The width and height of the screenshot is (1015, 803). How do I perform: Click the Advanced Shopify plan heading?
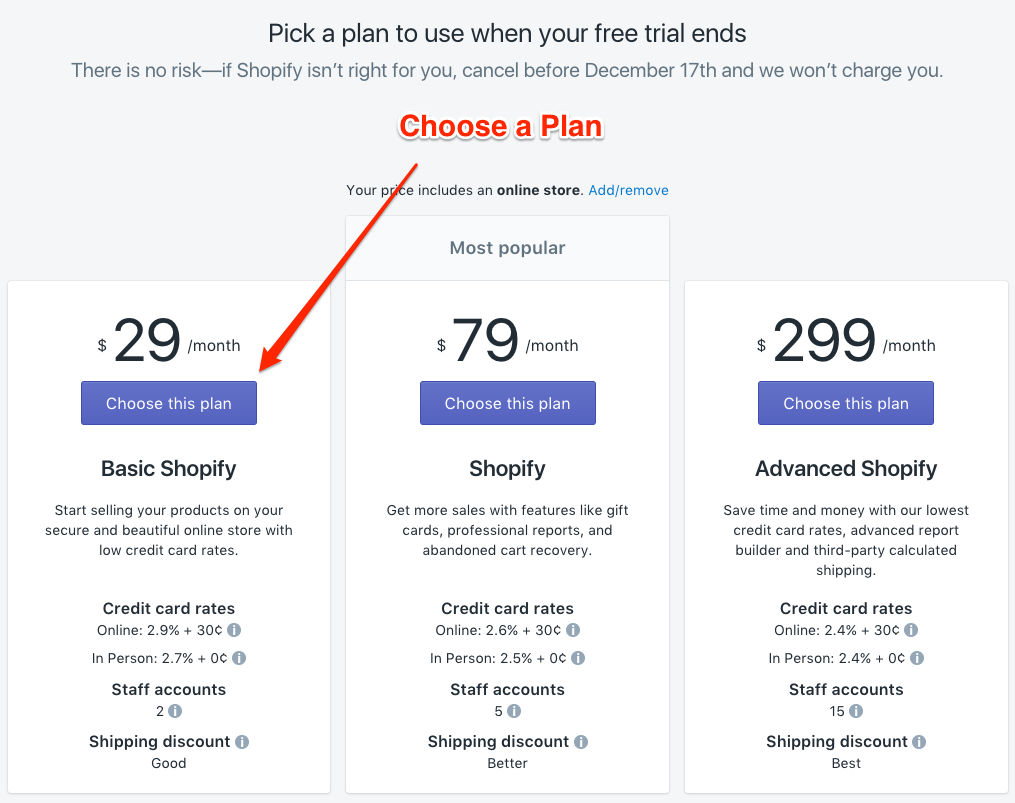click(x=846, y=468)
